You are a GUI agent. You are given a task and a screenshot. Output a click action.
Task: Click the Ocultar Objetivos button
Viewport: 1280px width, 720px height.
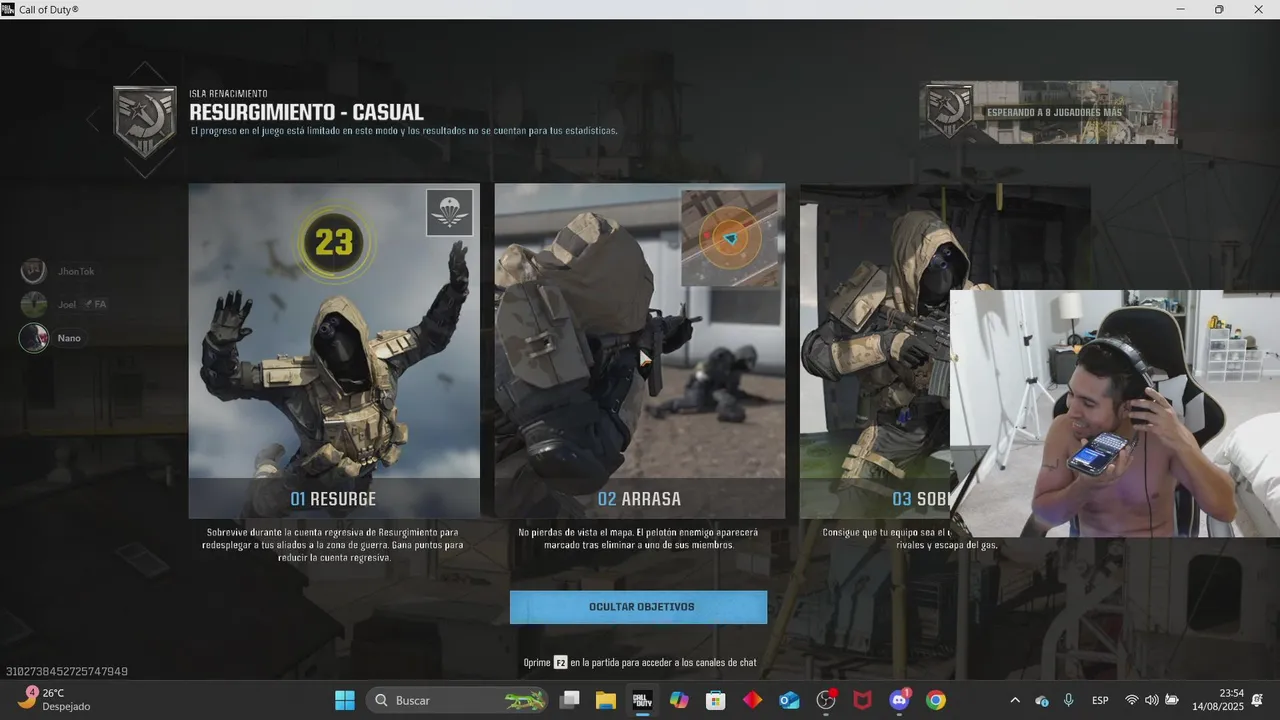638,607
